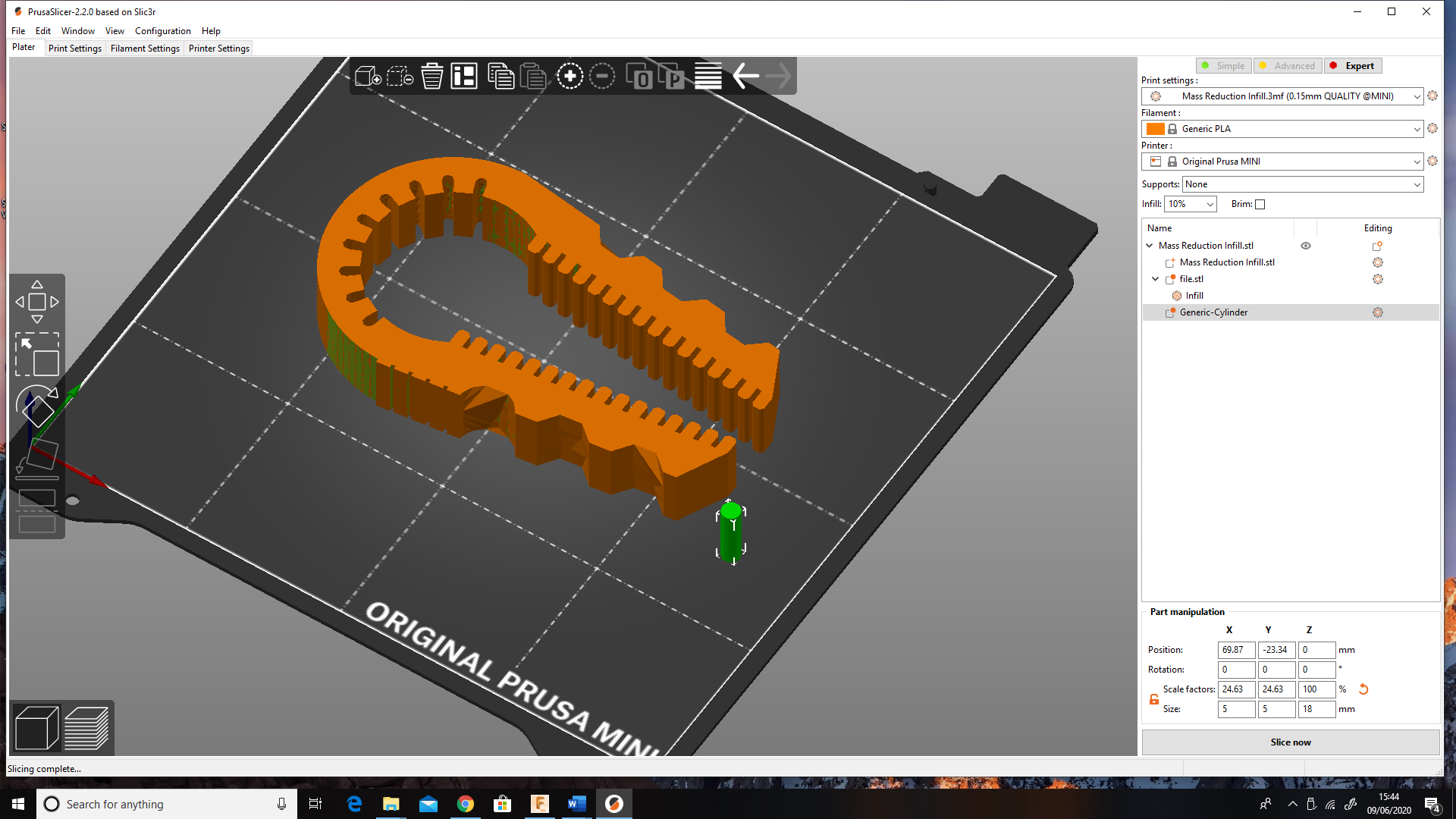
Task: Open Google Chrome from taskbar
Action: coord(466,804)
